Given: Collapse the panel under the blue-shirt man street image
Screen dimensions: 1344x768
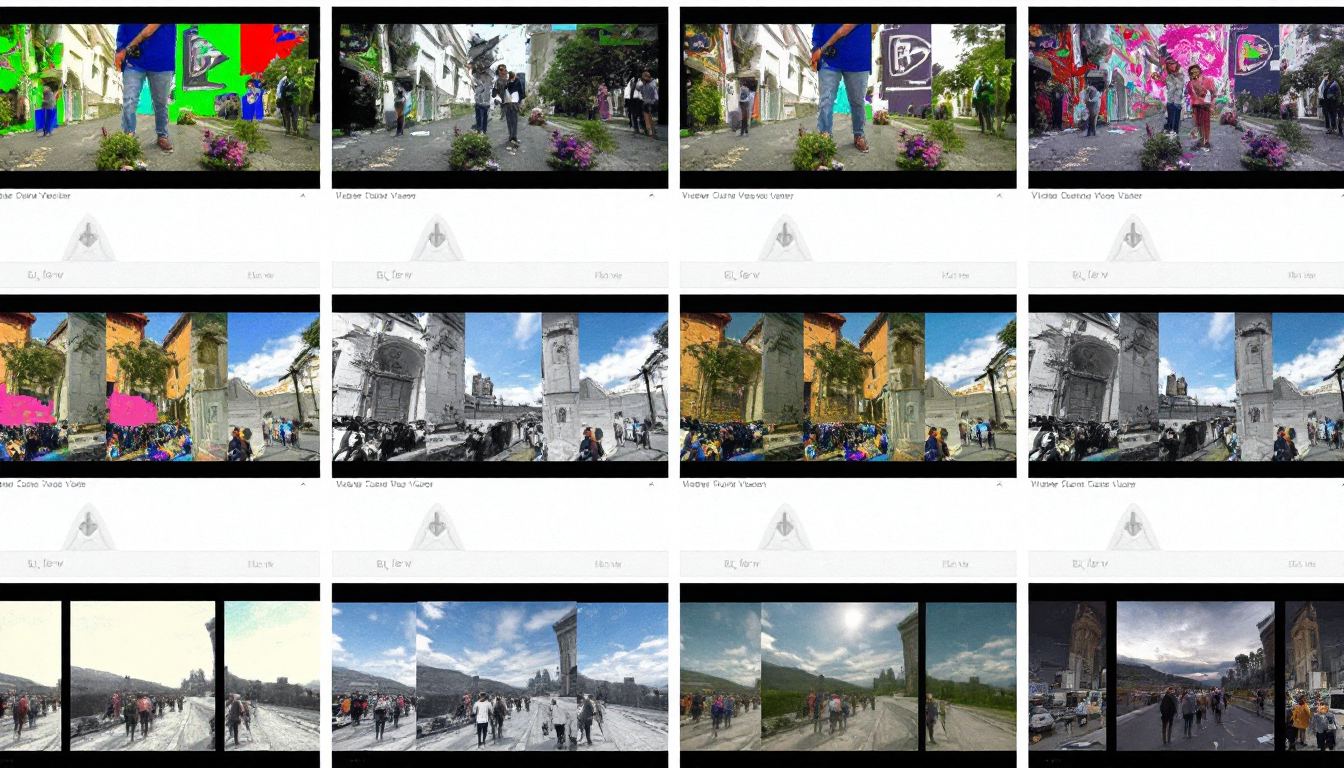Looking at the screenshot, I should click(x=999, y=196).
